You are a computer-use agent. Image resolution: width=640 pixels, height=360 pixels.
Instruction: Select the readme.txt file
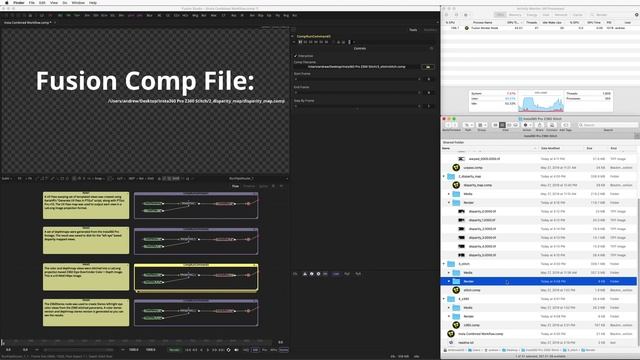[x=466, y=342]
